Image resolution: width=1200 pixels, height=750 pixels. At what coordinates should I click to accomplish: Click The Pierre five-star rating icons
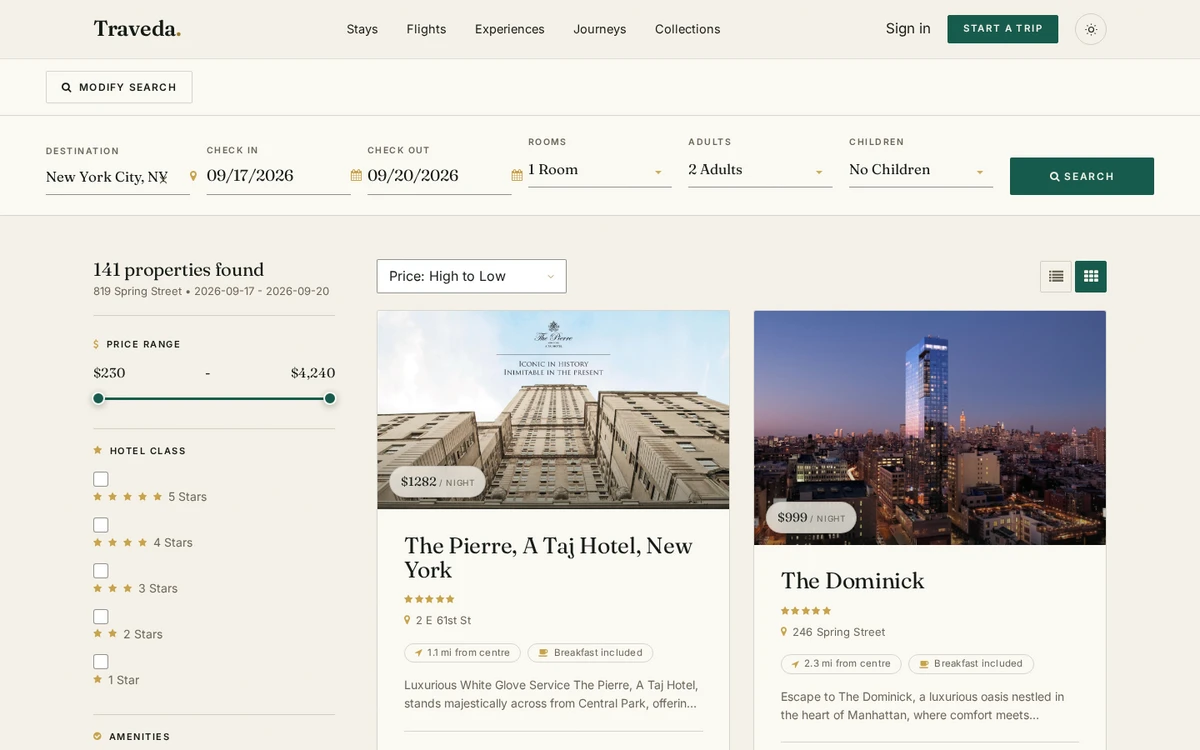coord(429,599)
